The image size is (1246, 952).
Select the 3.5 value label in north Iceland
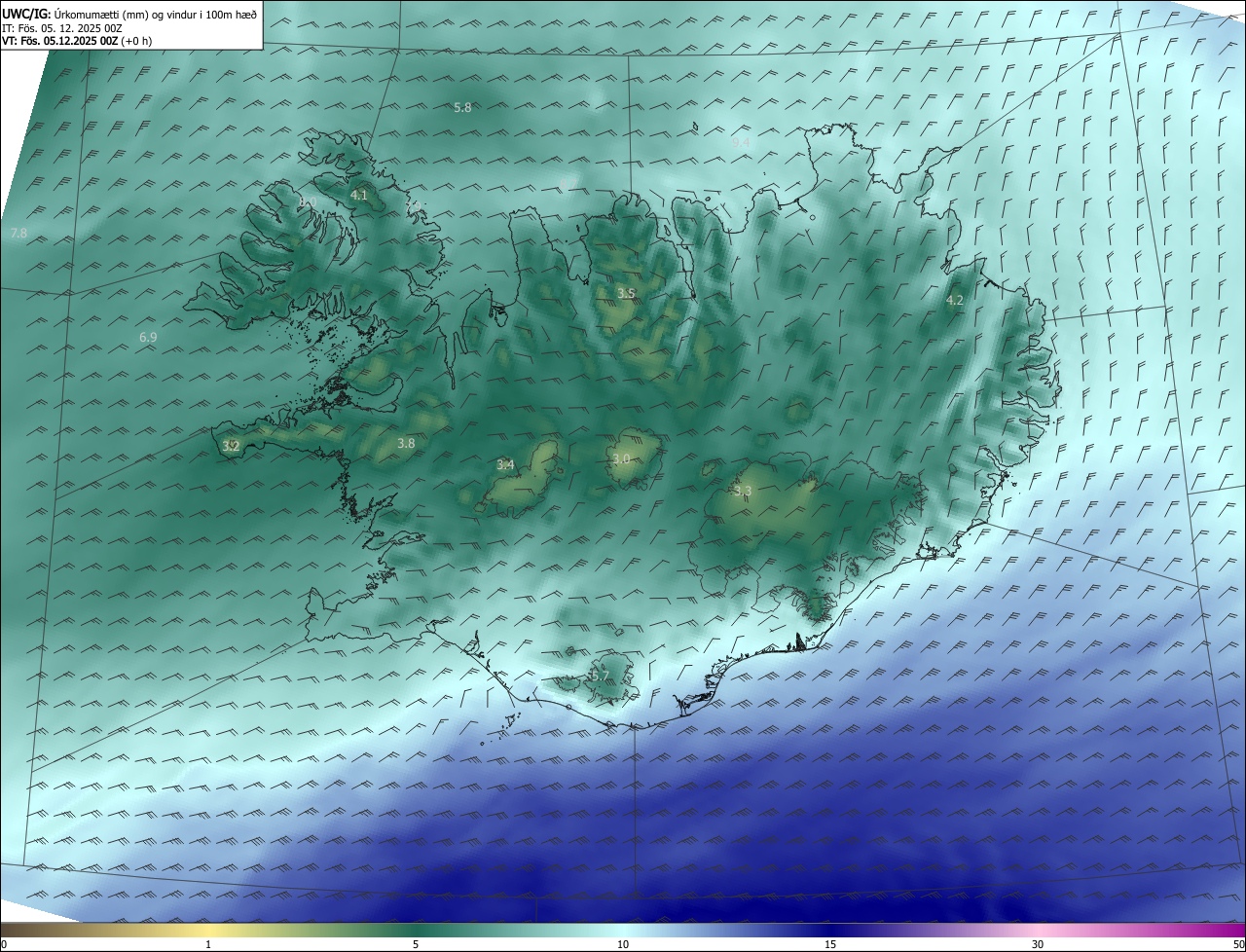[x=627, y=293]
